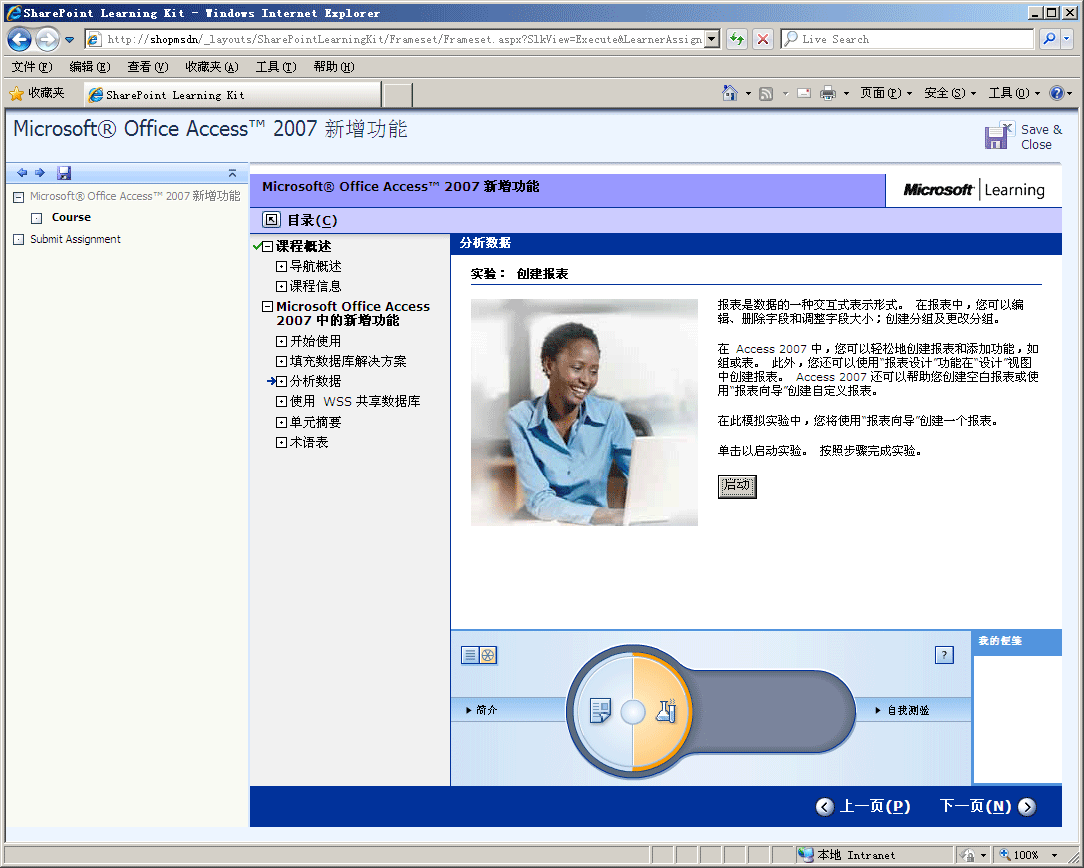Click the Stop loading red X icon

[x=763, y=39]
